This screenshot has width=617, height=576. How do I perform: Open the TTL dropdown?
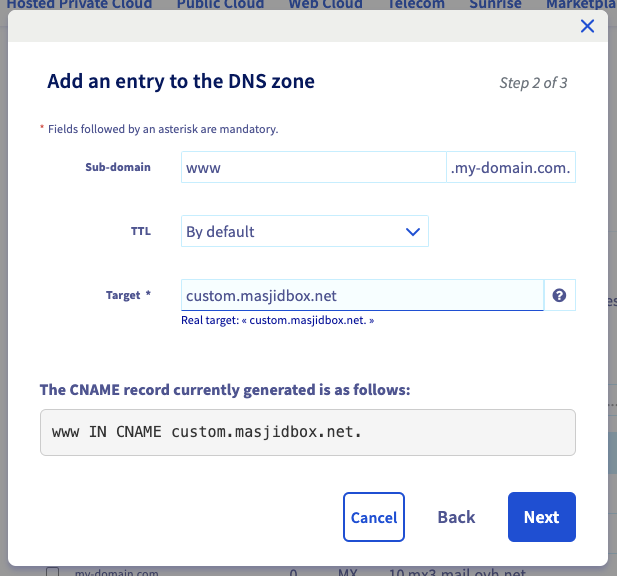point(304,231)
